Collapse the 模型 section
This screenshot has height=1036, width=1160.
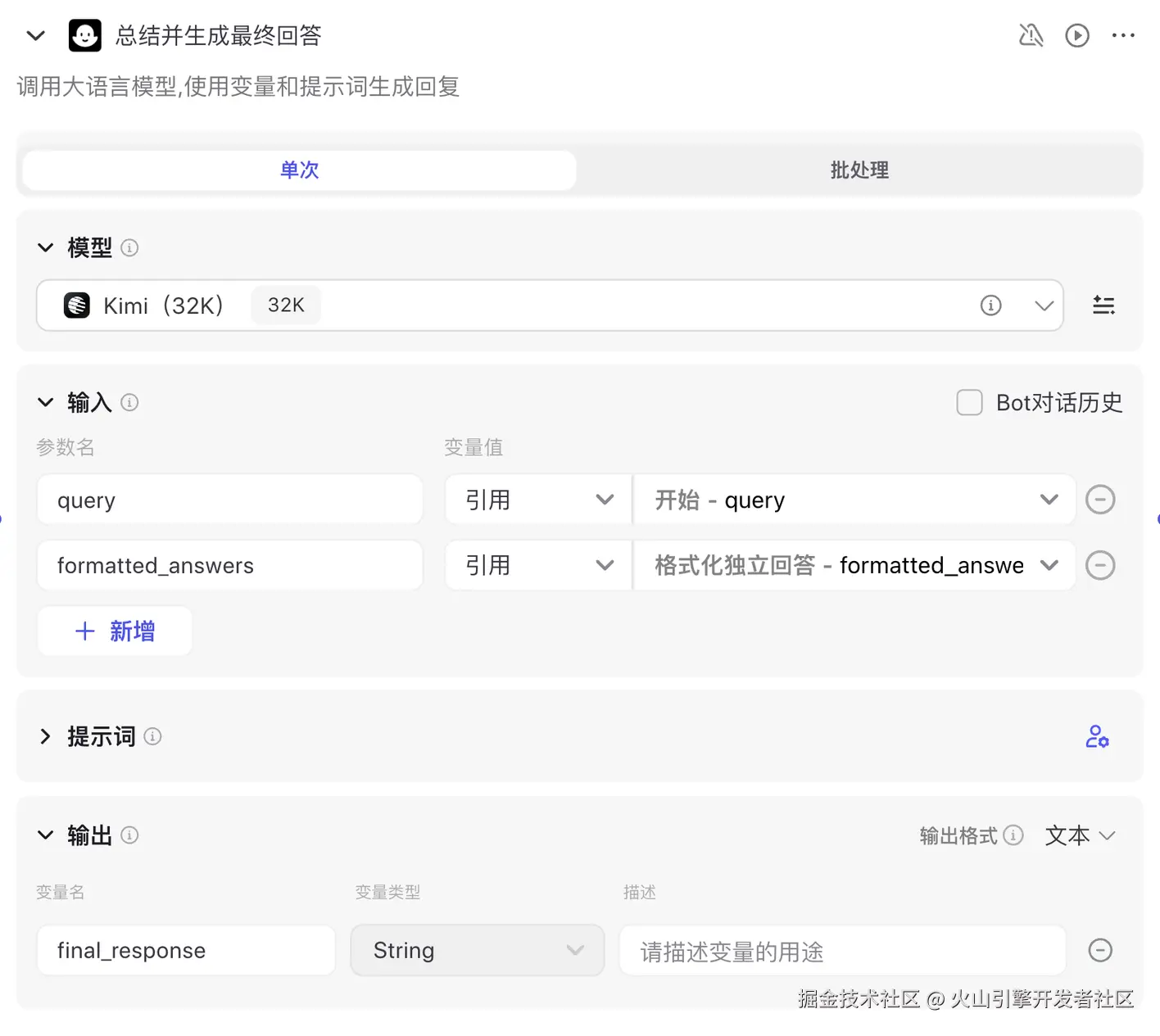46,247
